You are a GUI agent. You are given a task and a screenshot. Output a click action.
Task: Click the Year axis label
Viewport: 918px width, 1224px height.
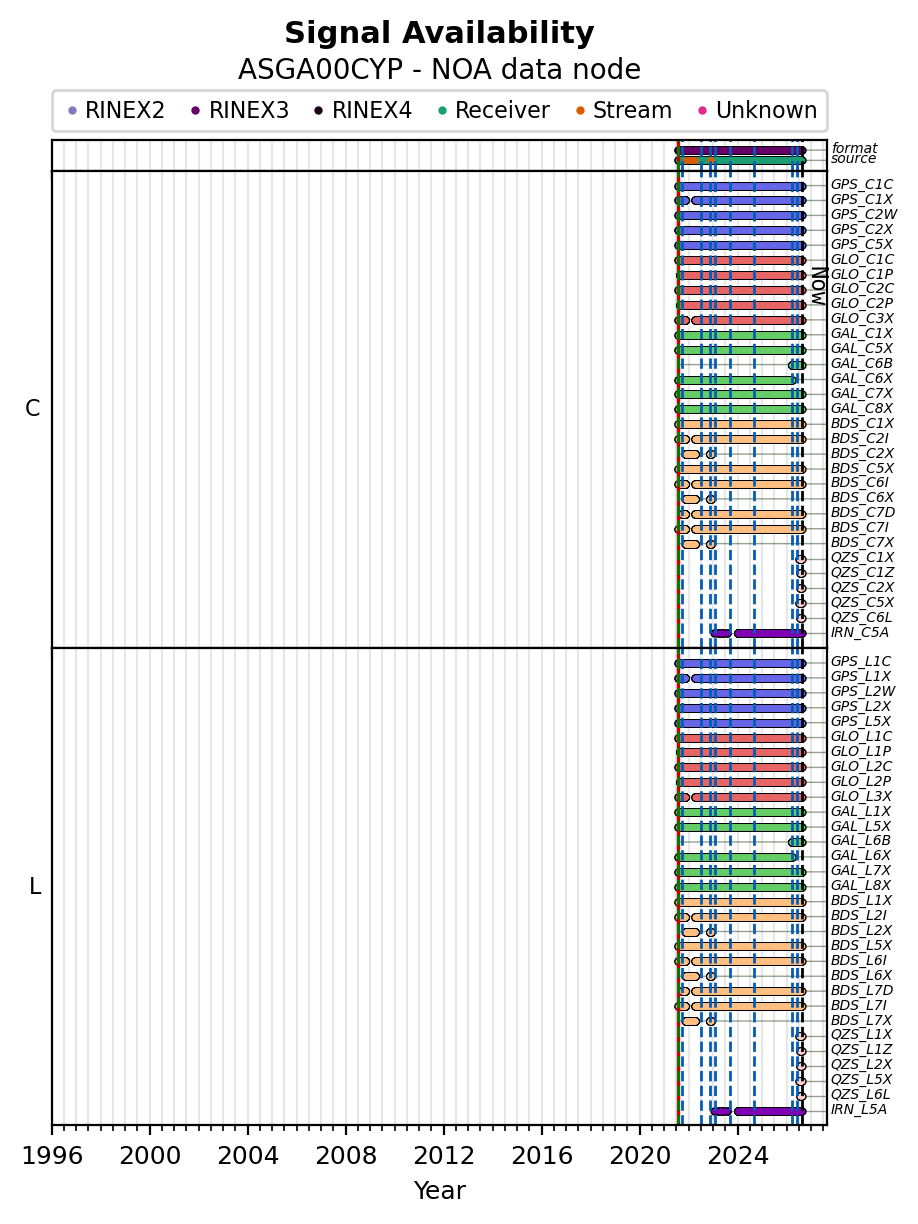[439, 1191]
